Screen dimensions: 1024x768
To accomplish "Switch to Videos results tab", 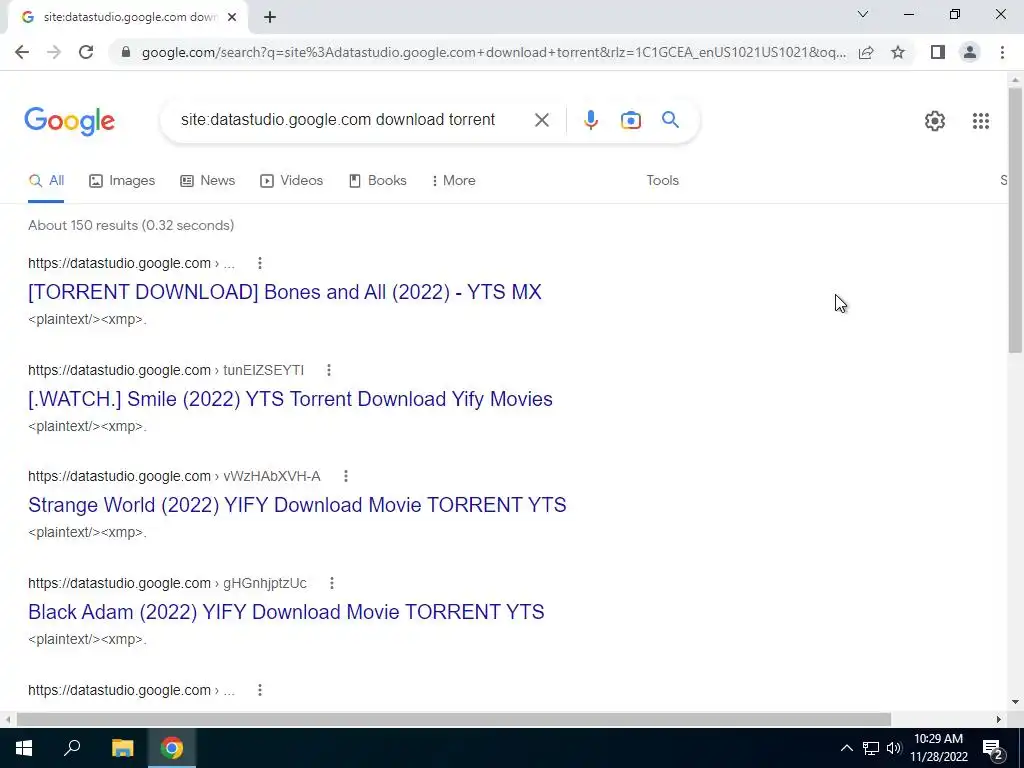I will coord(291,181).
